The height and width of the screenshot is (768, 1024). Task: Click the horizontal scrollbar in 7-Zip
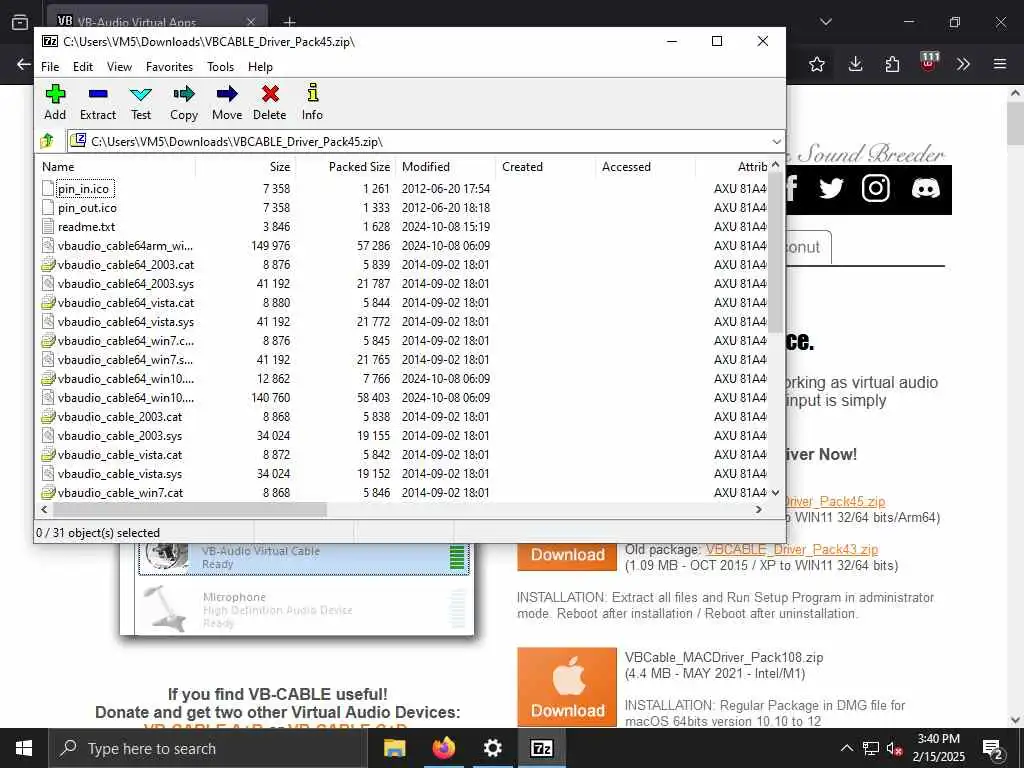pyautogui.click(x=189, y=509)
